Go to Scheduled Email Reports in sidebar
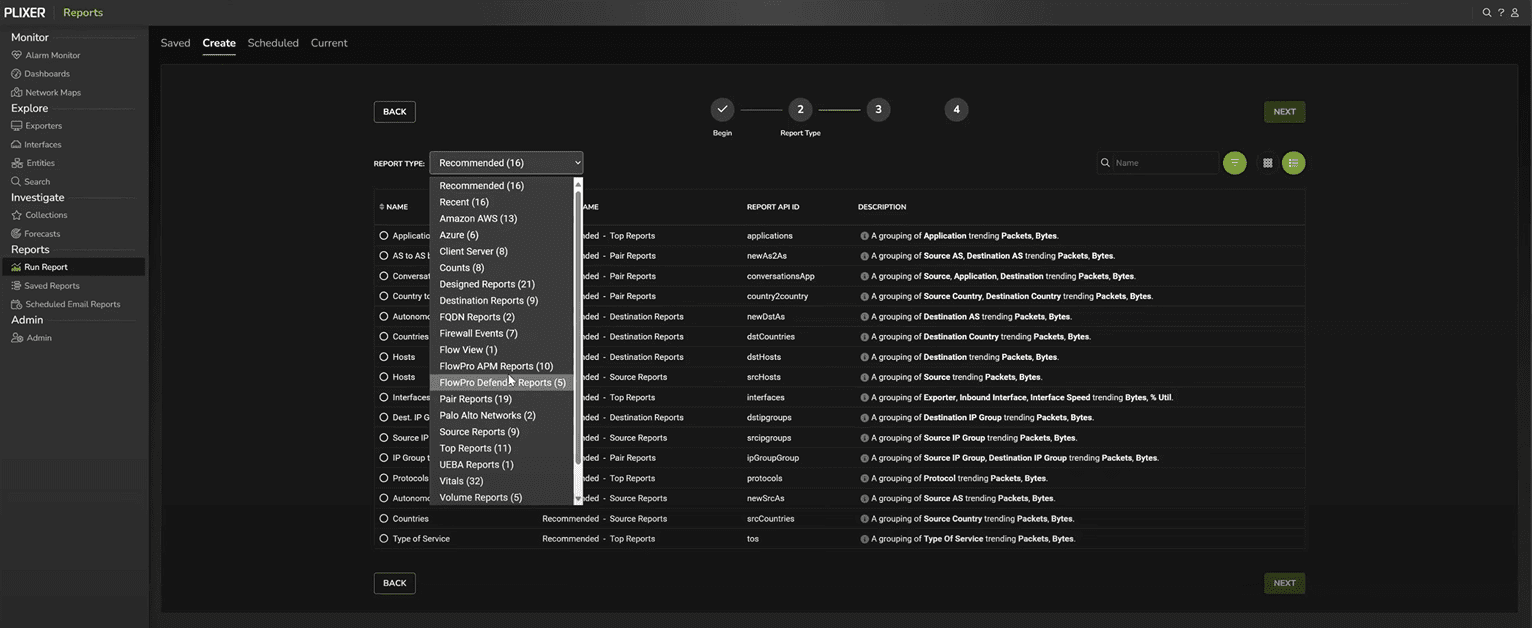The width and height of the screenshot is (1532, 628). [x=71, y=304]
